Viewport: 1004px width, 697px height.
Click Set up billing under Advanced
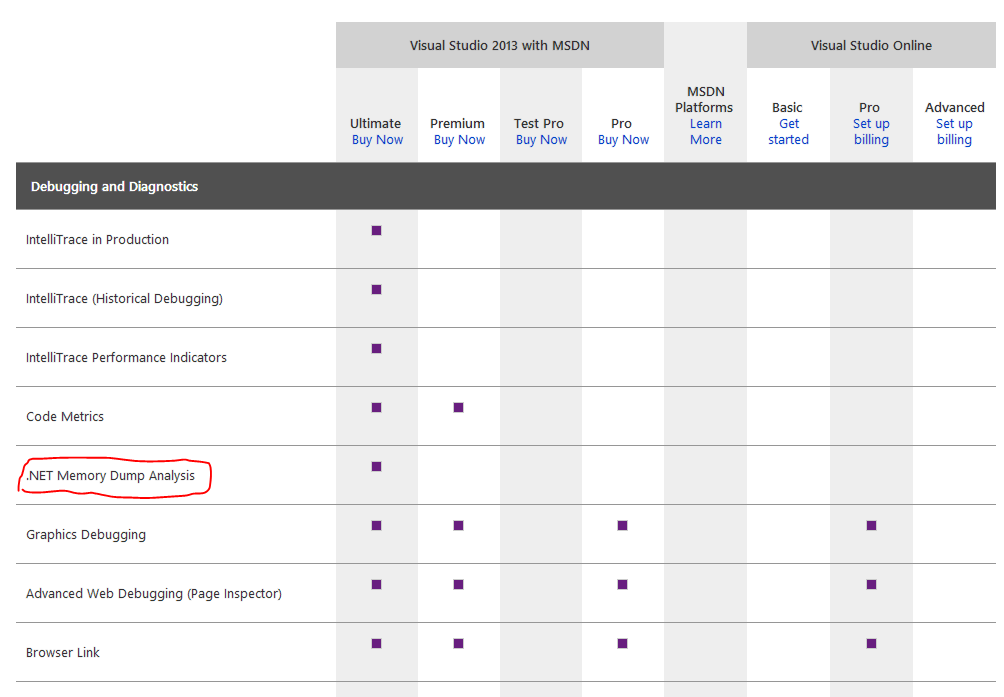954,131
